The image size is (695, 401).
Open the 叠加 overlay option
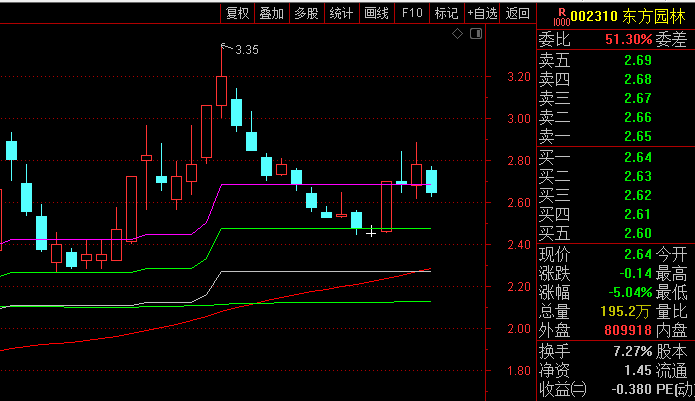(271, 13)
